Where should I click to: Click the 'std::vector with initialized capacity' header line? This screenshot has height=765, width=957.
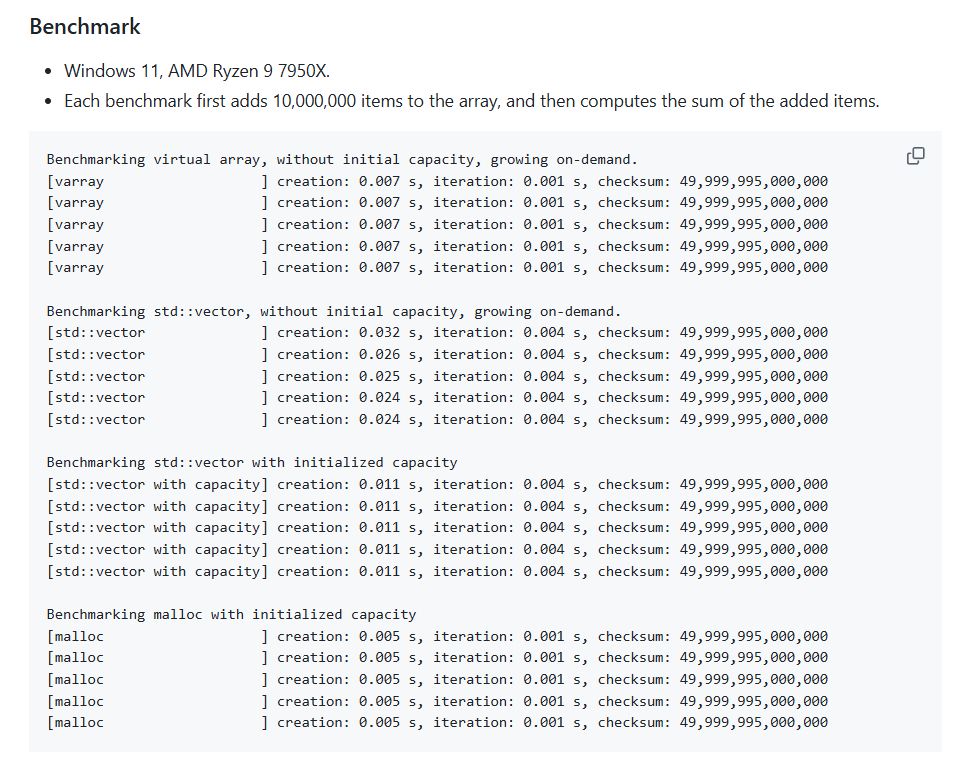point(252,462)
